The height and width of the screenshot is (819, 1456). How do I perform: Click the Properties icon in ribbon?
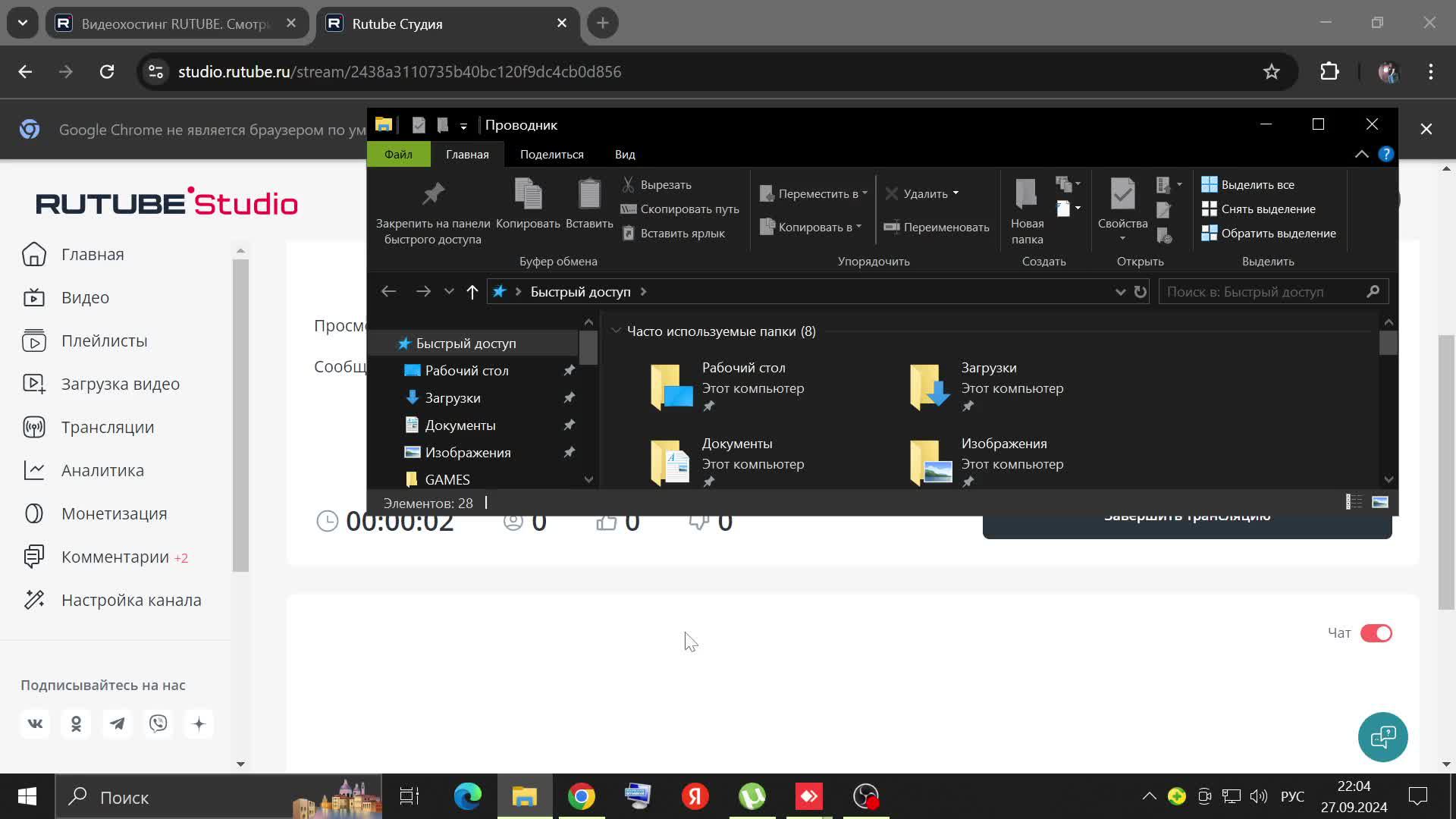click(x=1122, y=196)
